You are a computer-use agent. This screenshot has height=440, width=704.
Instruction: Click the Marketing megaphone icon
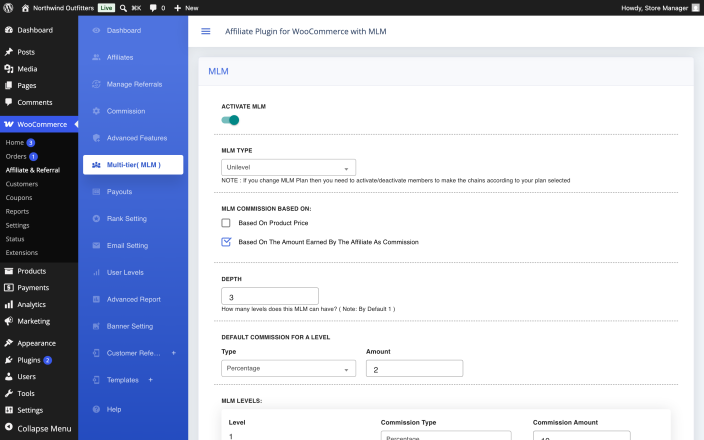click(9, 321)
